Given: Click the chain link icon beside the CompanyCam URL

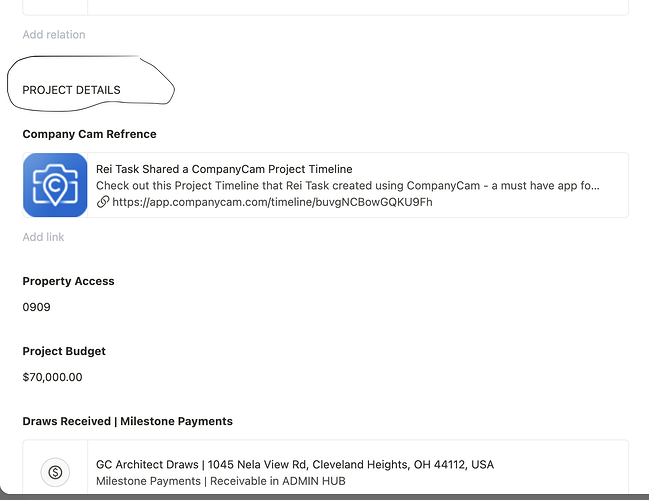Looking at the screenshot, I should (x=103, y=202).
